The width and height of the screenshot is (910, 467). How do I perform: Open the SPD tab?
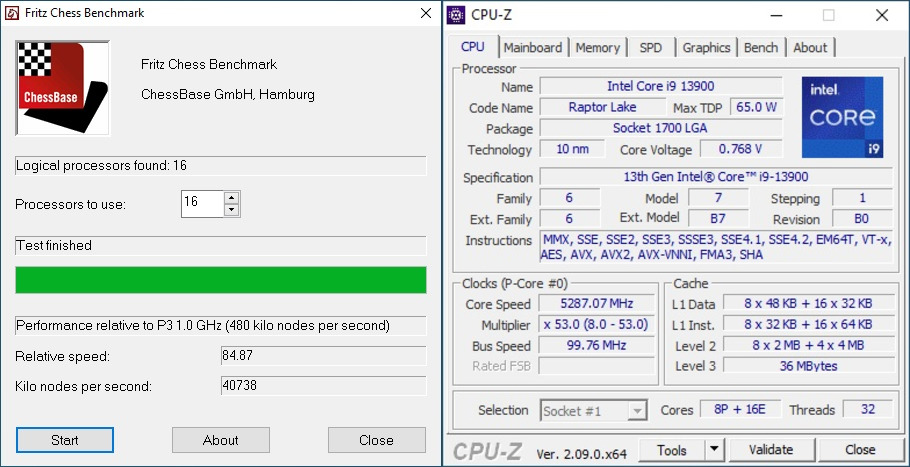[x=651, y=48]
